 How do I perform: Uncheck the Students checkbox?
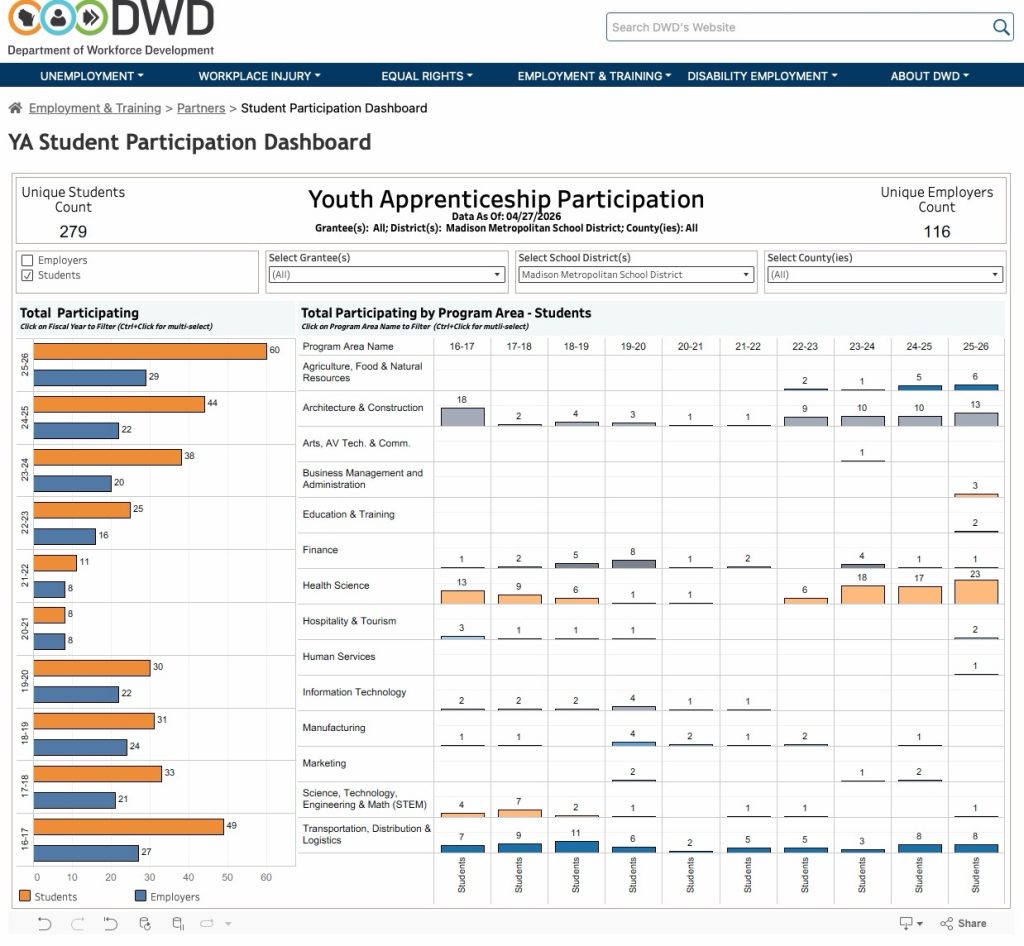click(x=27, y=275)
